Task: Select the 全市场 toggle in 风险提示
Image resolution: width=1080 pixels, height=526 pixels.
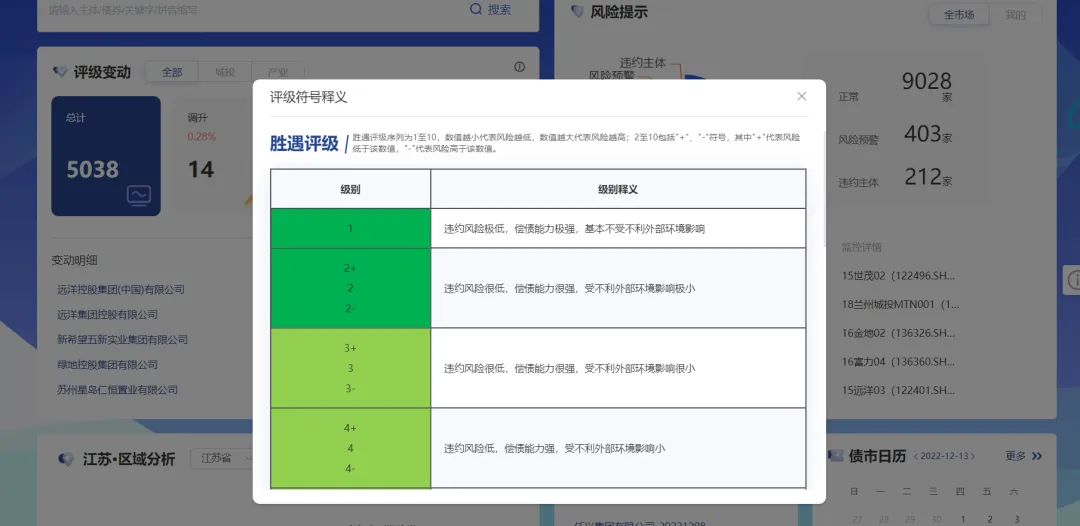Action: [958, 15]
